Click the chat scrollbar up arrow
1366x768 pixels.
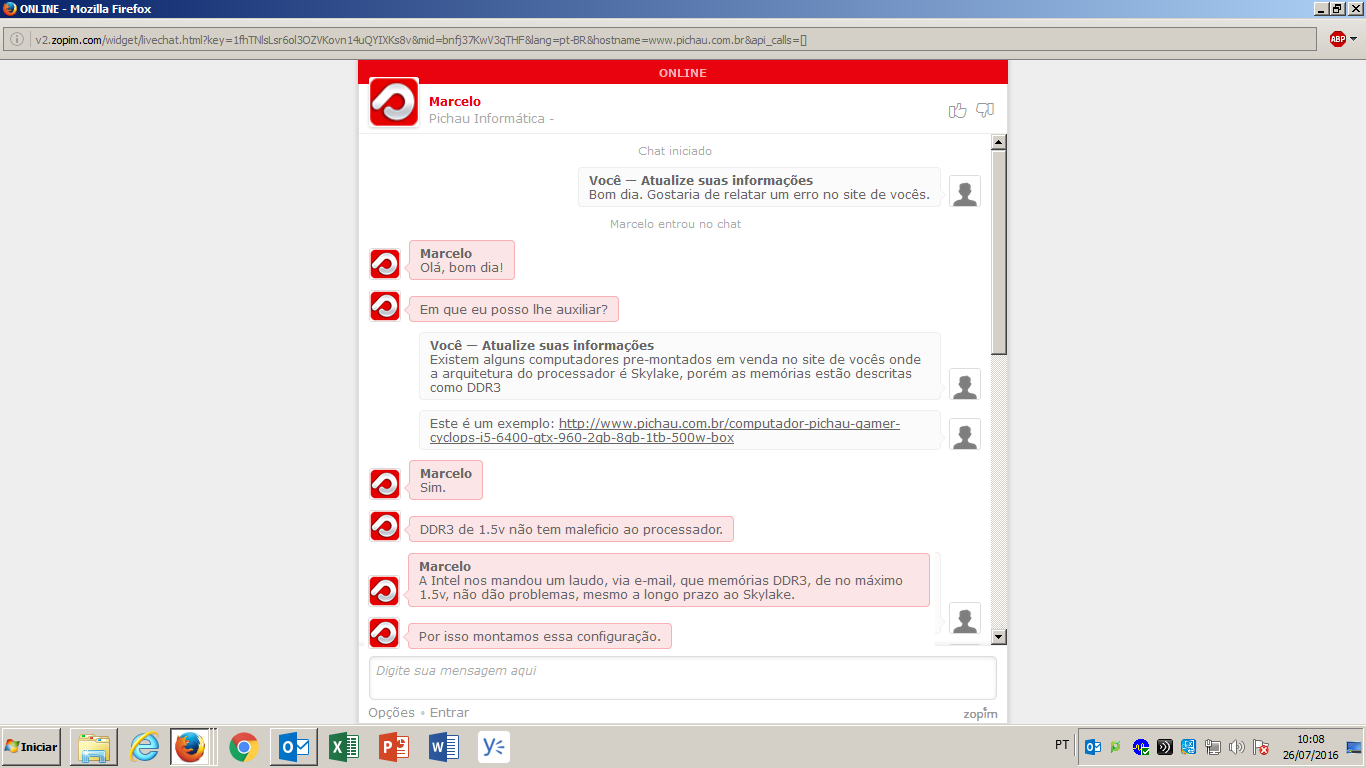click(998, 142)
